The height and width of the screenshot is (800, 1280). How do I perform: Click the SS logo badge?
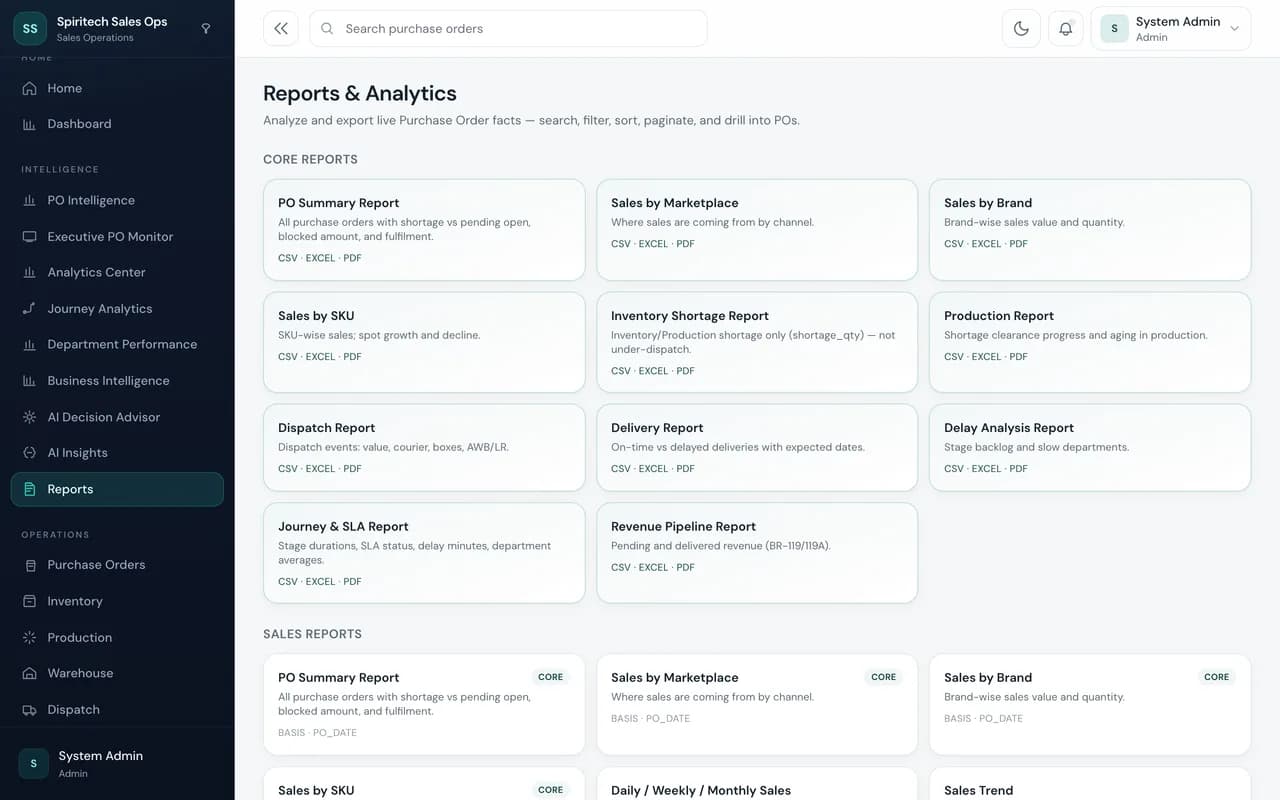pyautogui.click(x=30, y=29)
